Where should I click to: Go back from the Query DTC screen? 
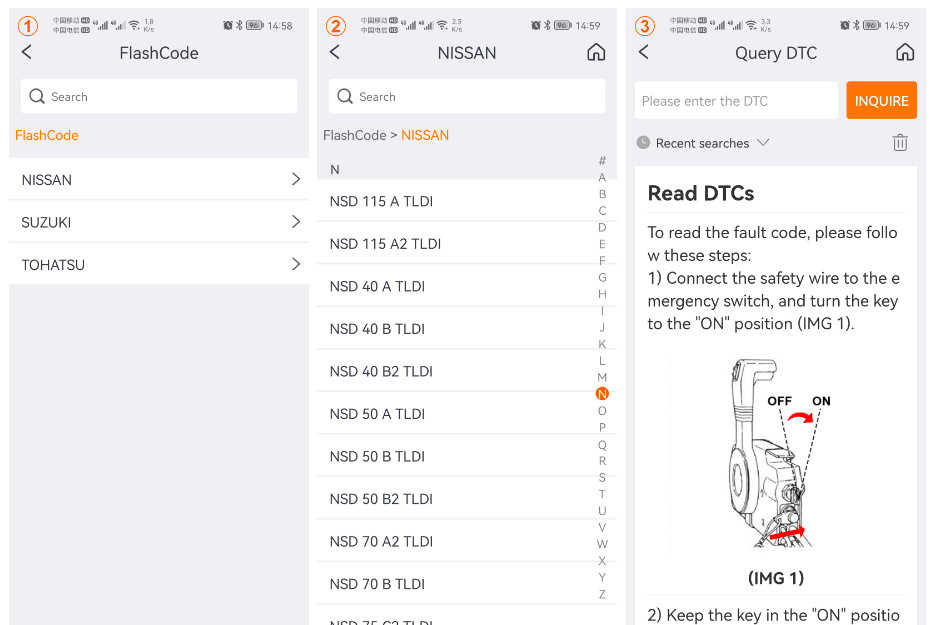coord(644,52)
